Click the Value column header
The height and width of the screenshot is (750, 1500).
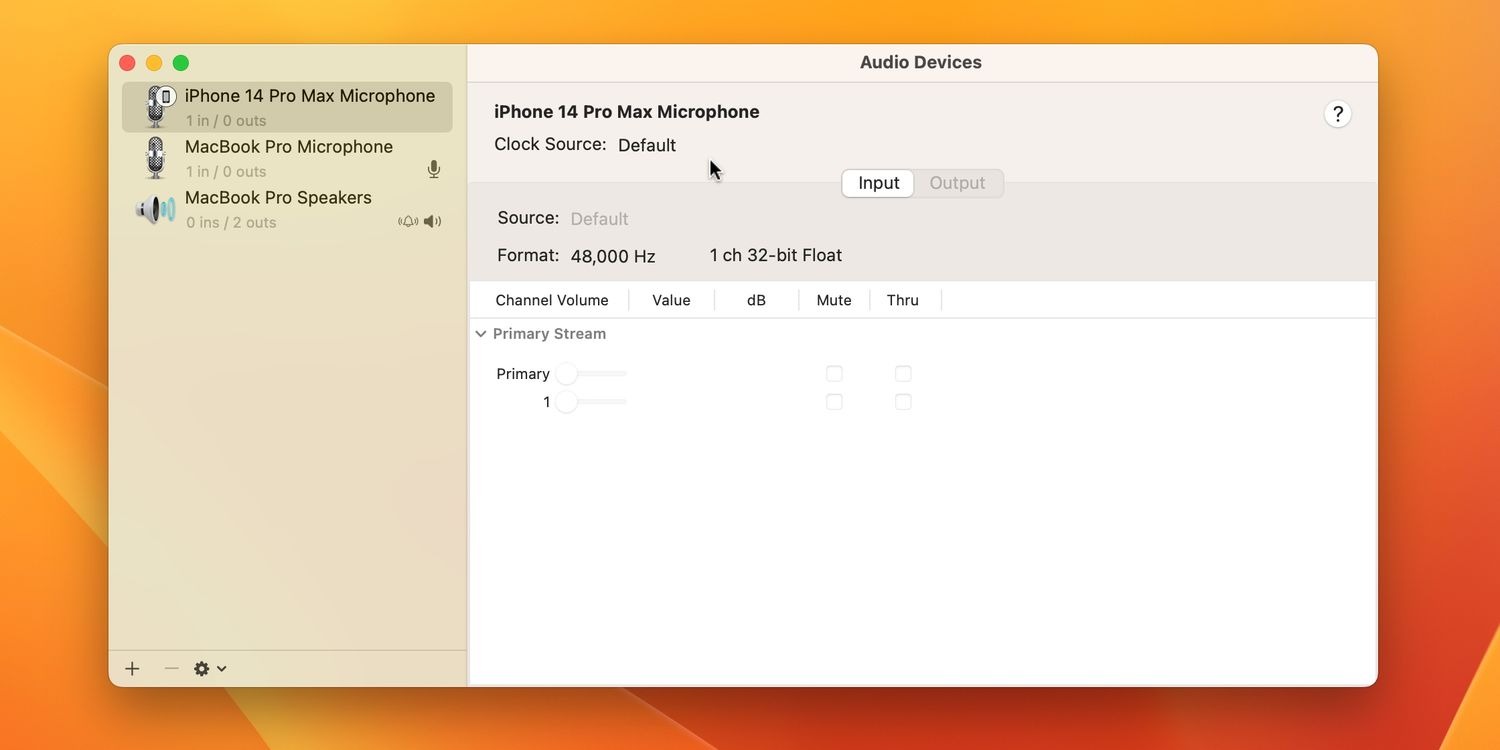click(671, 300)
